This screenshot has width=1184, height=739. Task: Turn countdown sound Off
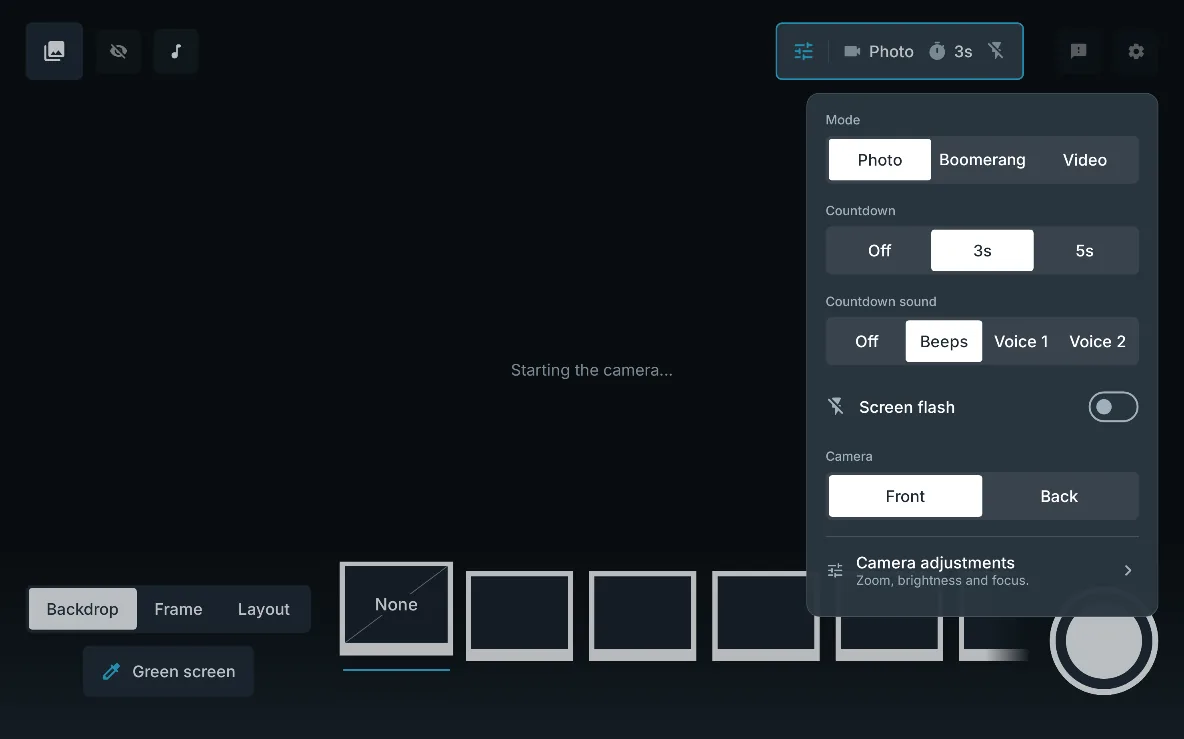[x=867, y=341]
